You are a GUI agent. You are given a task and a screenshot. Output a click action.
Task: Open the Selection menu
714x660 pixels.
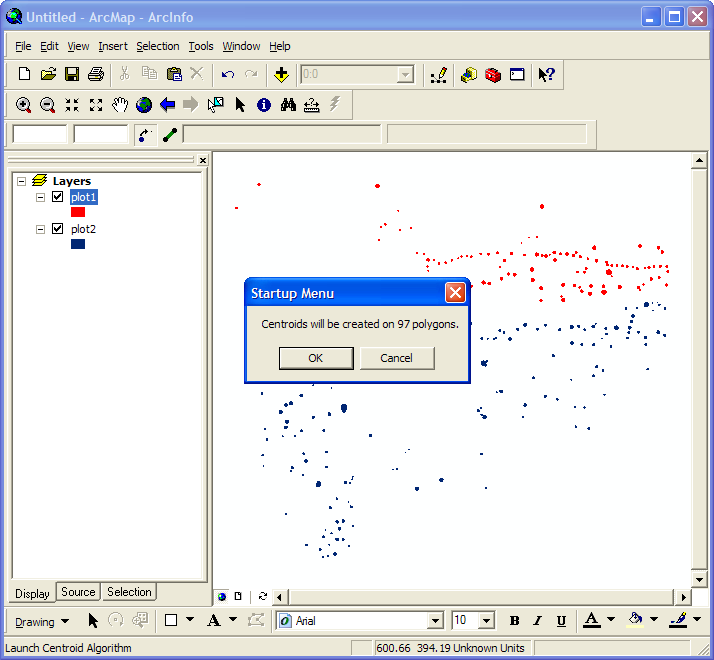[158, 46]
